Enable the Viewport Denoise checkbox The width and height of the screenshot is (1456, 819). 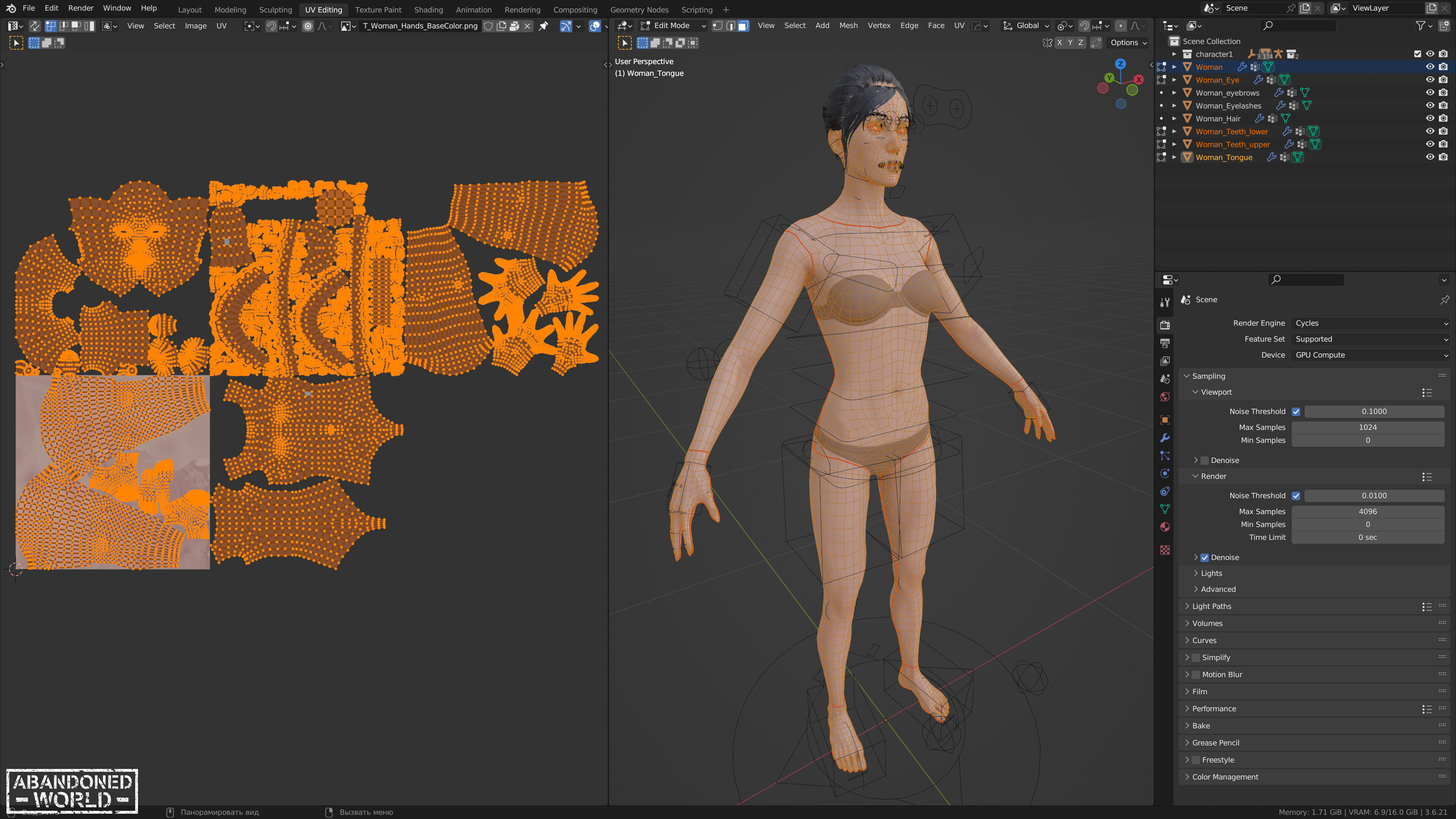coord(1205,461)
